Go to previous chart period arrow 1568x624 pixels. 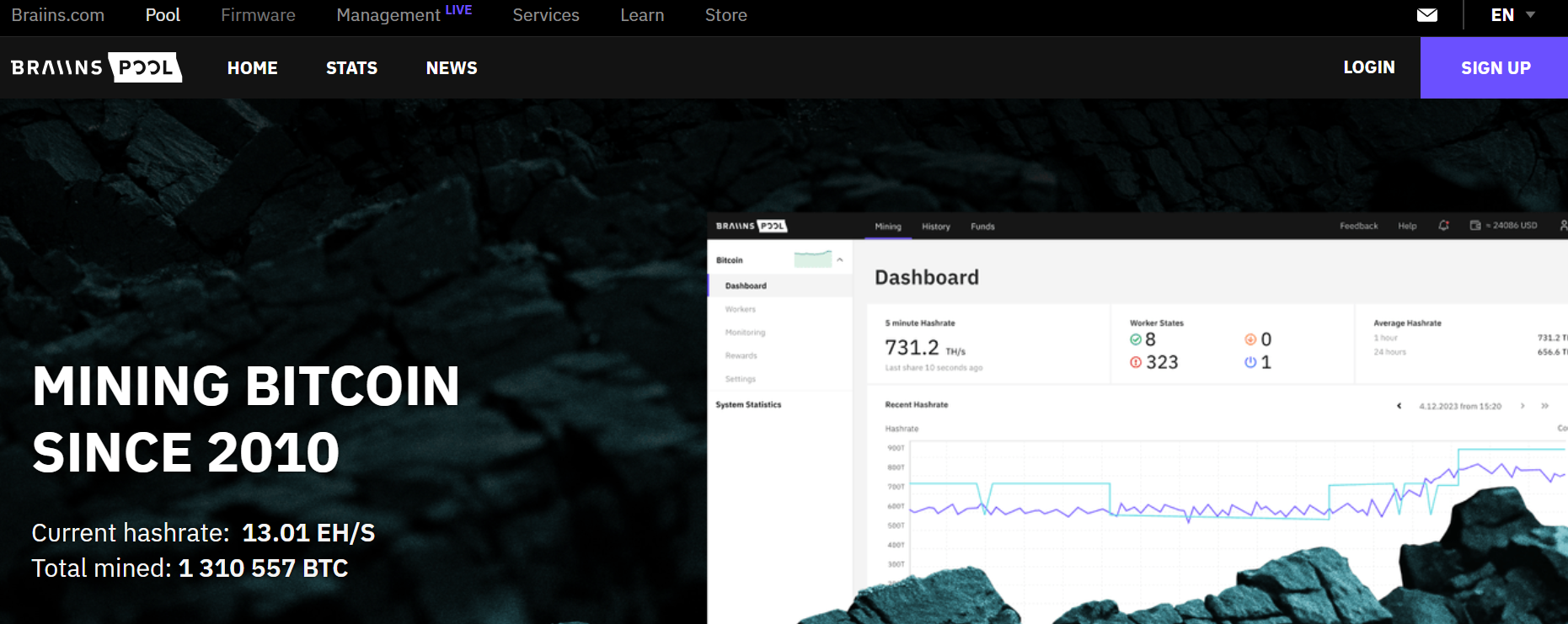pyautogui.click(x=1399, y=406)
